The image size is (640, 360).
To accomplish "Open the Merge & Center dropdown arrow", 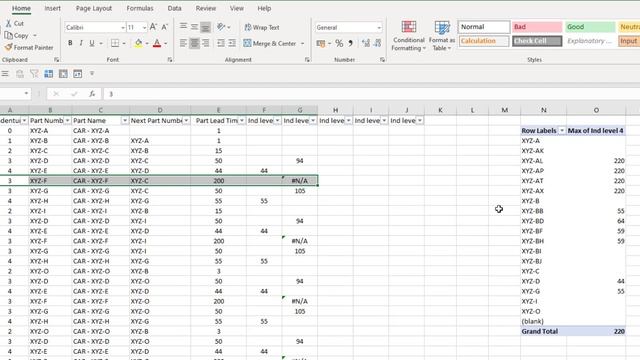I will [x=302, y=43].
